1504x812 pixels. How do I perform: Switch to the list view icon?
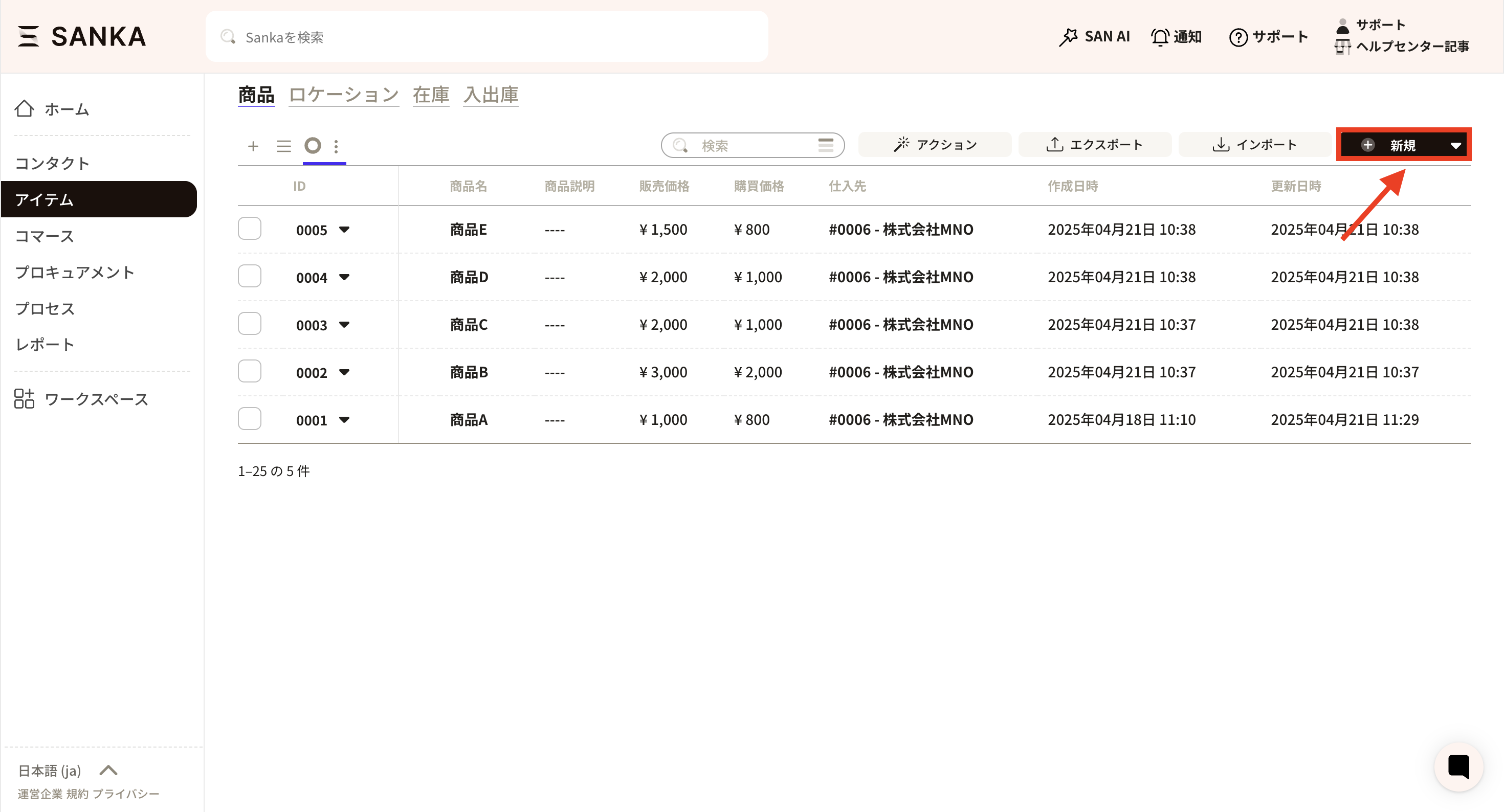[x=284, y=146]
